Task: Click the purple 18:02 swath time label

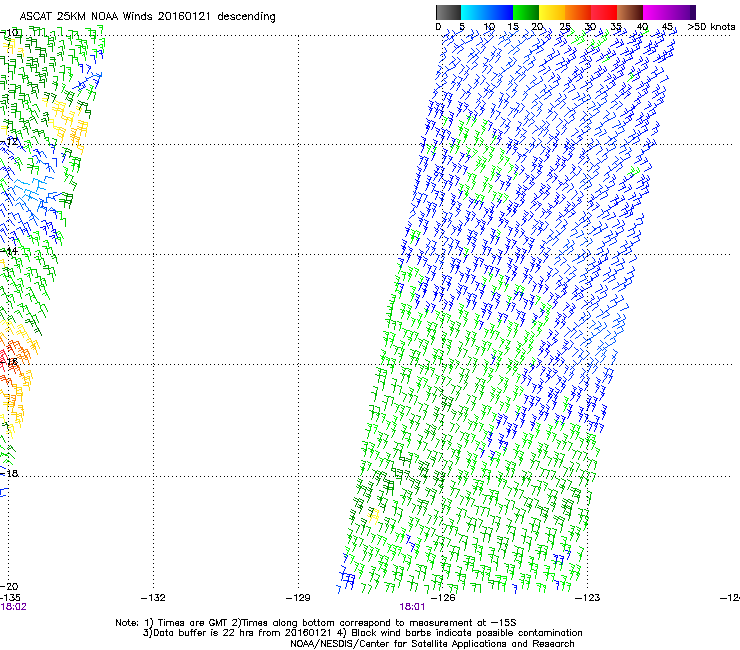Action: tap(13, 607)
